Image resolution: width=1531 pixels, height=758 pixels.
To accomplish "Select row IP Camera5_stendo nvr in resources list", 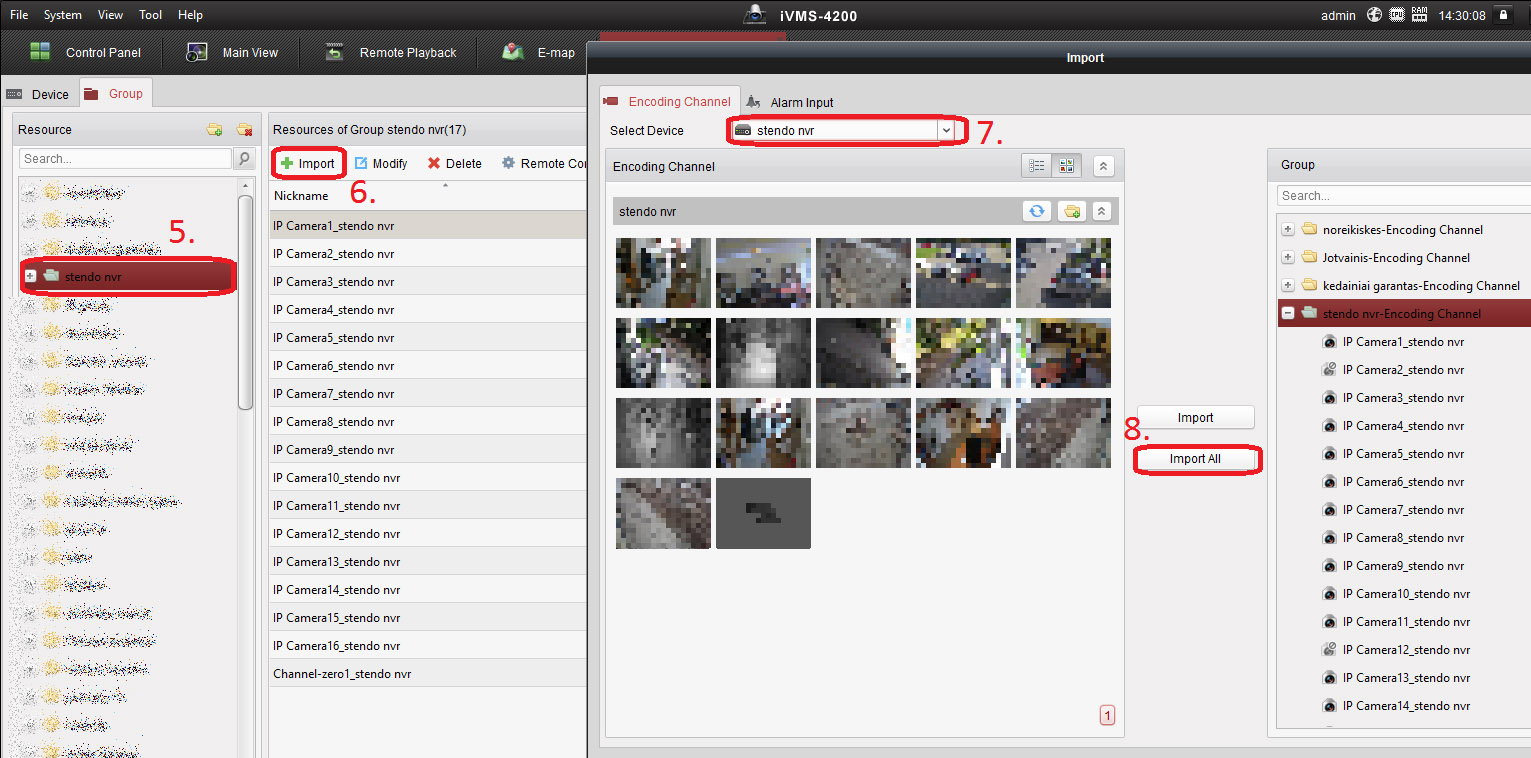I will point(428,337).
